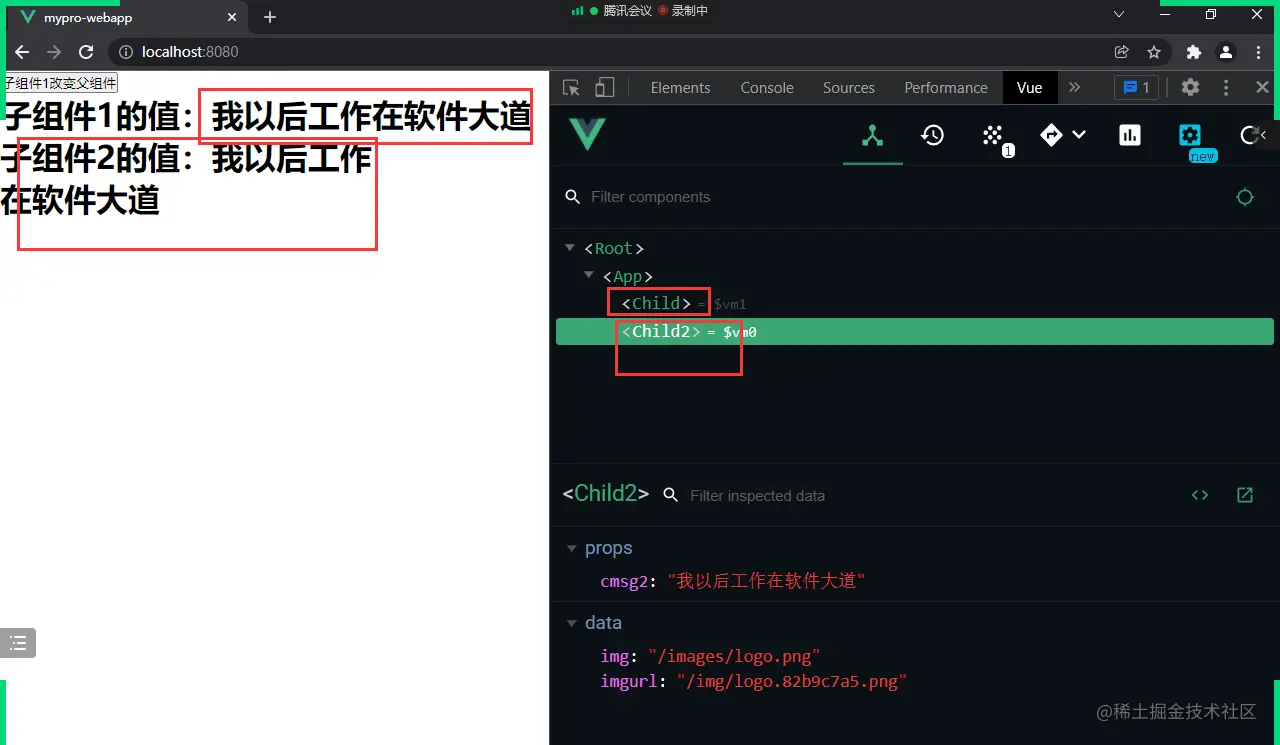Bookmark the page using the star icon
1280x745 pixels.
click(1155, 52)
